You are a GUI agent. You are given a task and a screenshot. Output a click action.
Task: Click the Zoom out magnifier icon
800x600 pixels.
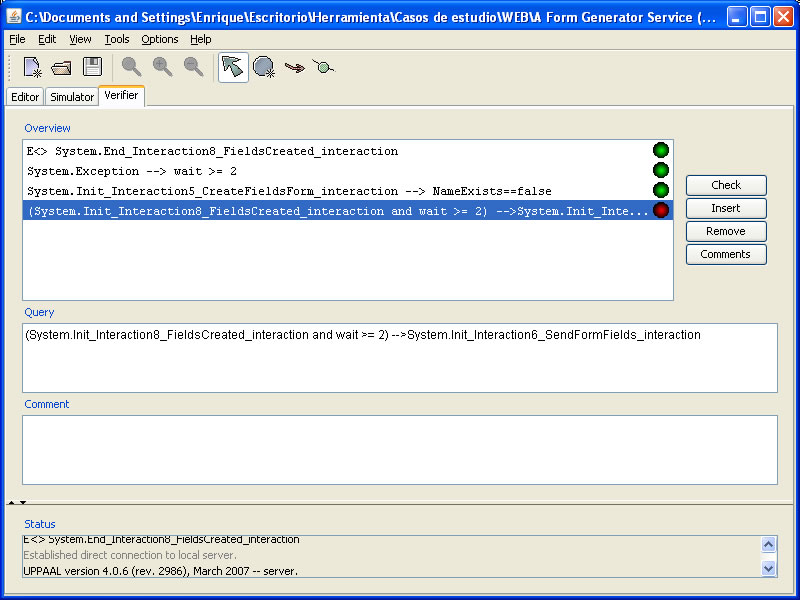coord(193,66)
